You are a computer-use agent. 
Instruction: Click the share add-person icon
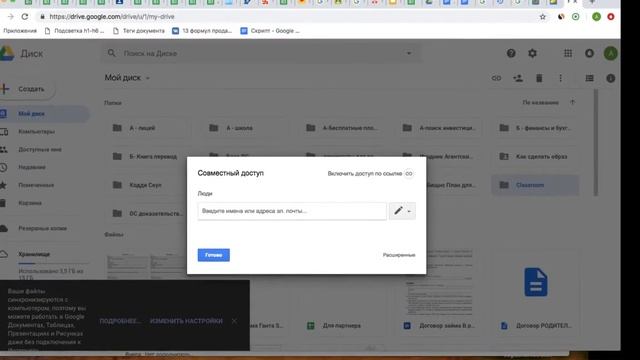(518, 78)
